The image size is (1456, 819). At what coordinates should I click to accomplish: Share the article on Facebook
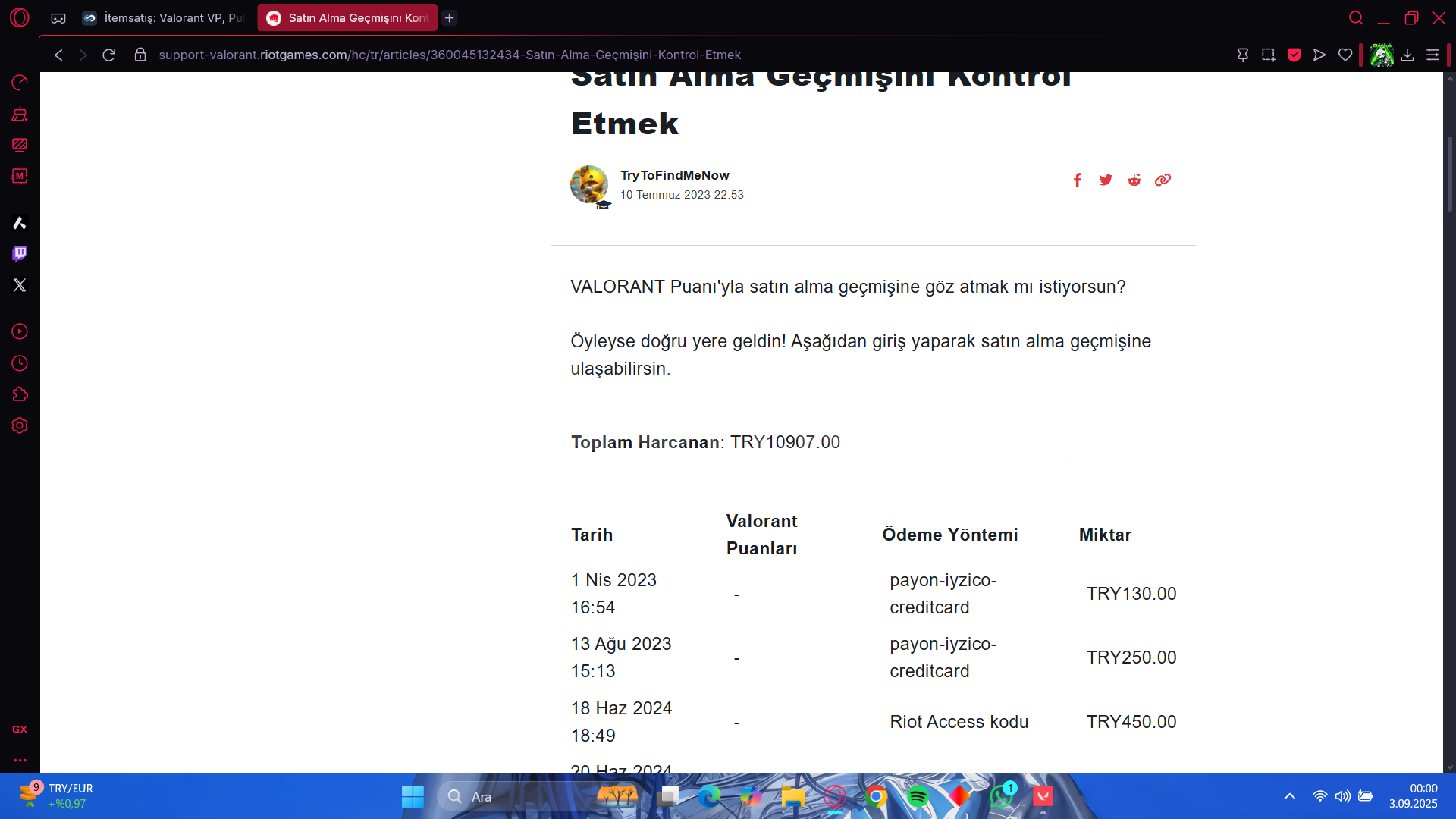[x=1077, y=180]
